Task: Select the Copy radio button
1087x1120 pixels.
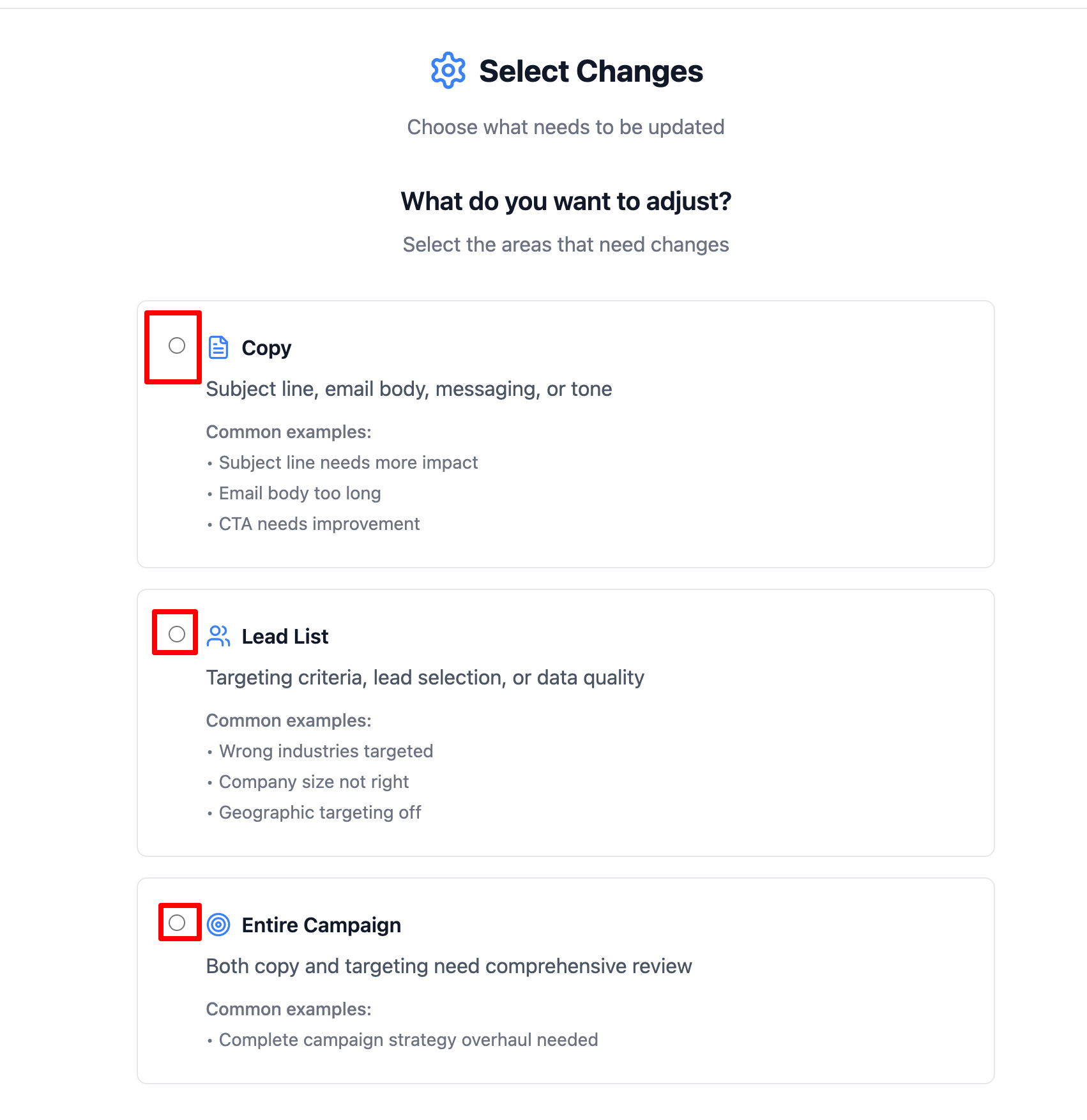Action: pyautogui.click(x=177, y=346)
